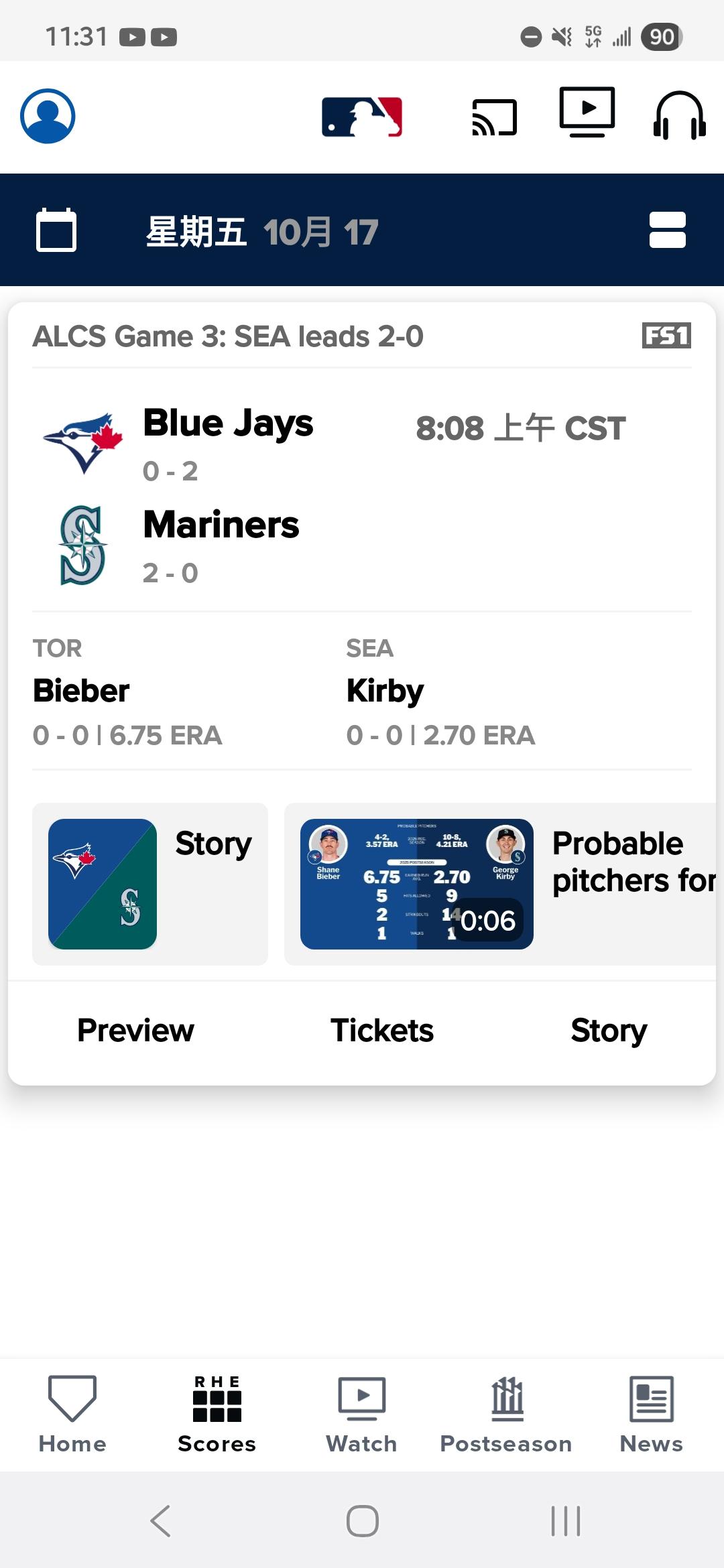The image size is (724, 1568).
Task: Select the Scores tab
Action: (x=217, y=1414)
